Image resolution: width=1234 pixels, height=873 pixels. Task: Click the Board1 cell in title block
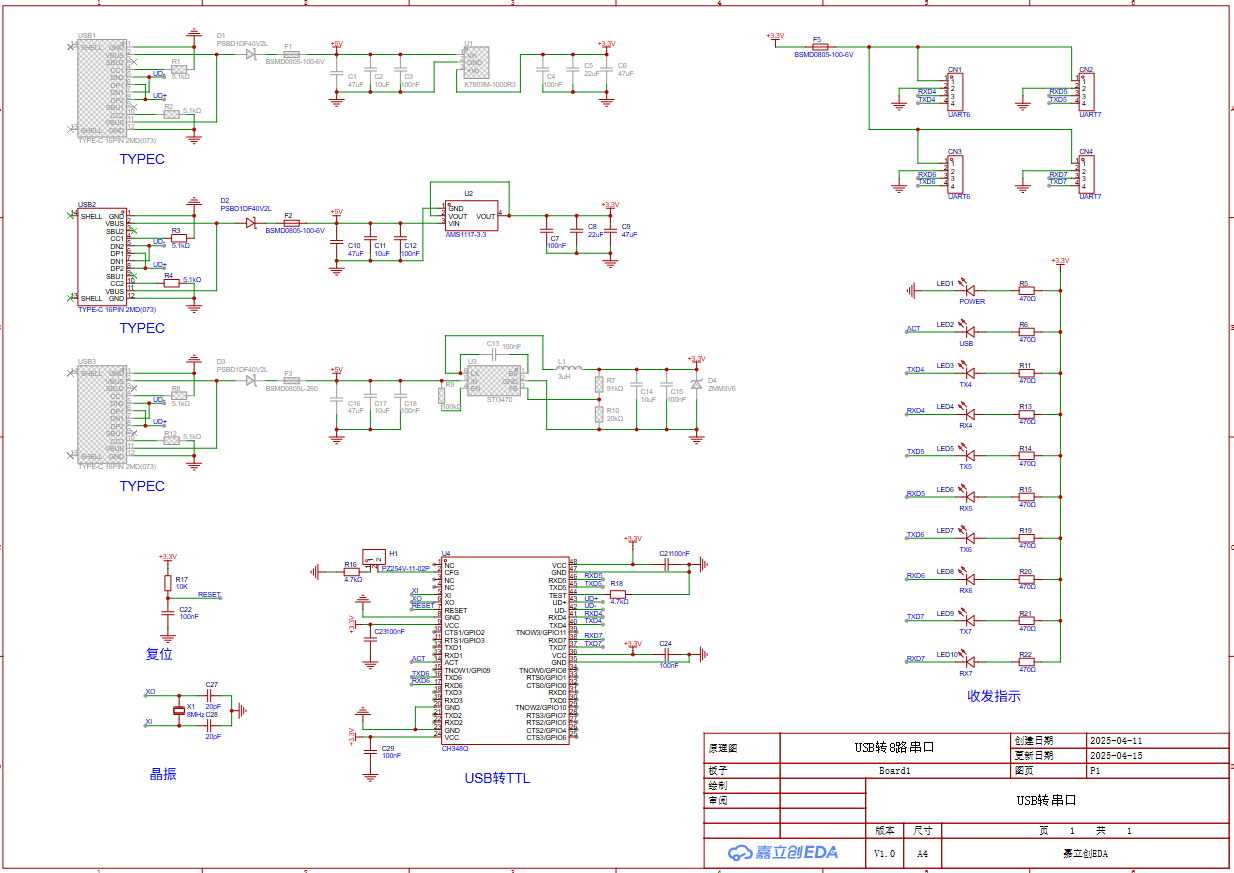coord(895,771)
